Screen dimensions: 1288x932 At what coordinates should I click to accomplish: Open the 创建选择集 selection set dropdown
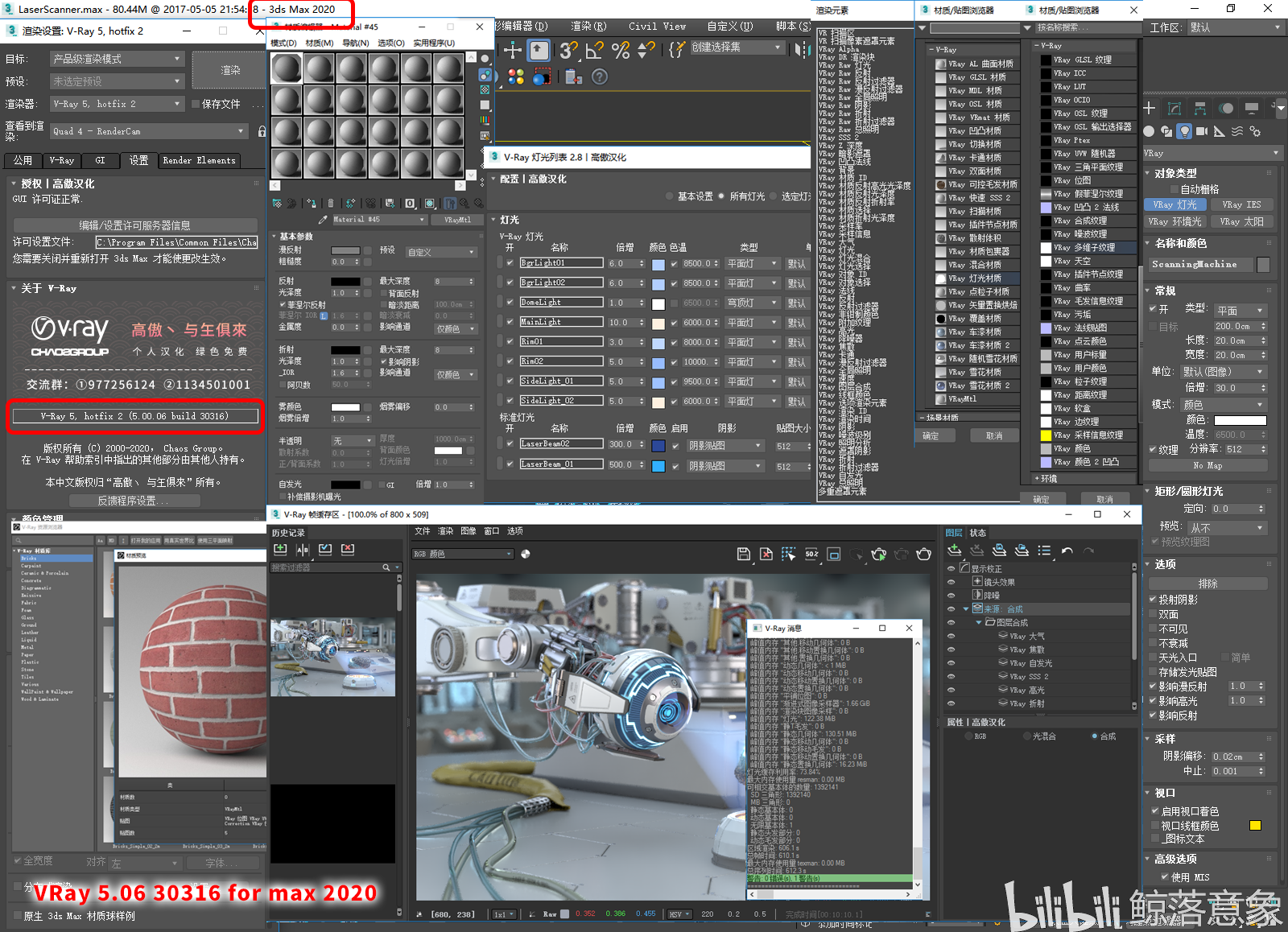click(737, 47)
